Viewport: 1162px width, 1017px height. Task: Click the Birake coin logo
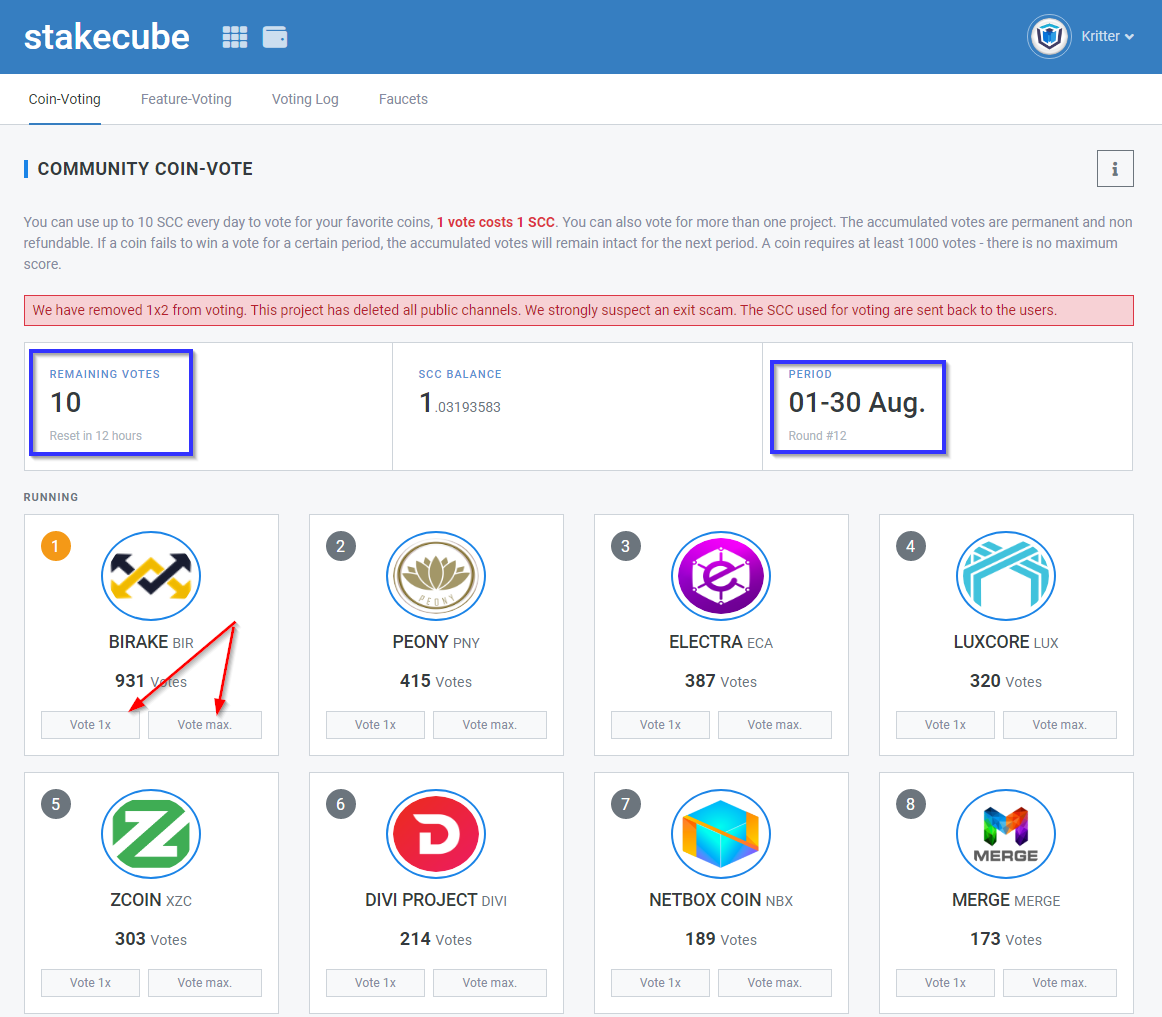coord(151,576)
